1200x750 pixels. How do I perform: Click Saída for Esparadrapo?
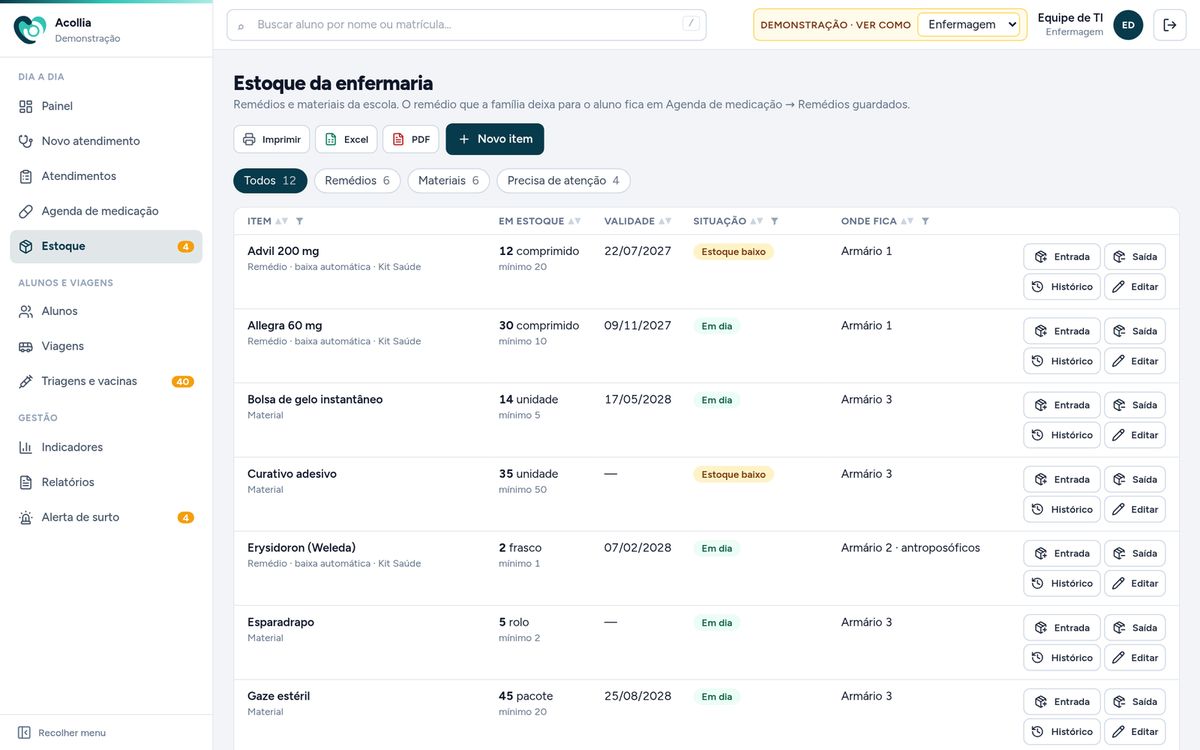pyautogui.click(x=1135, y=628)
